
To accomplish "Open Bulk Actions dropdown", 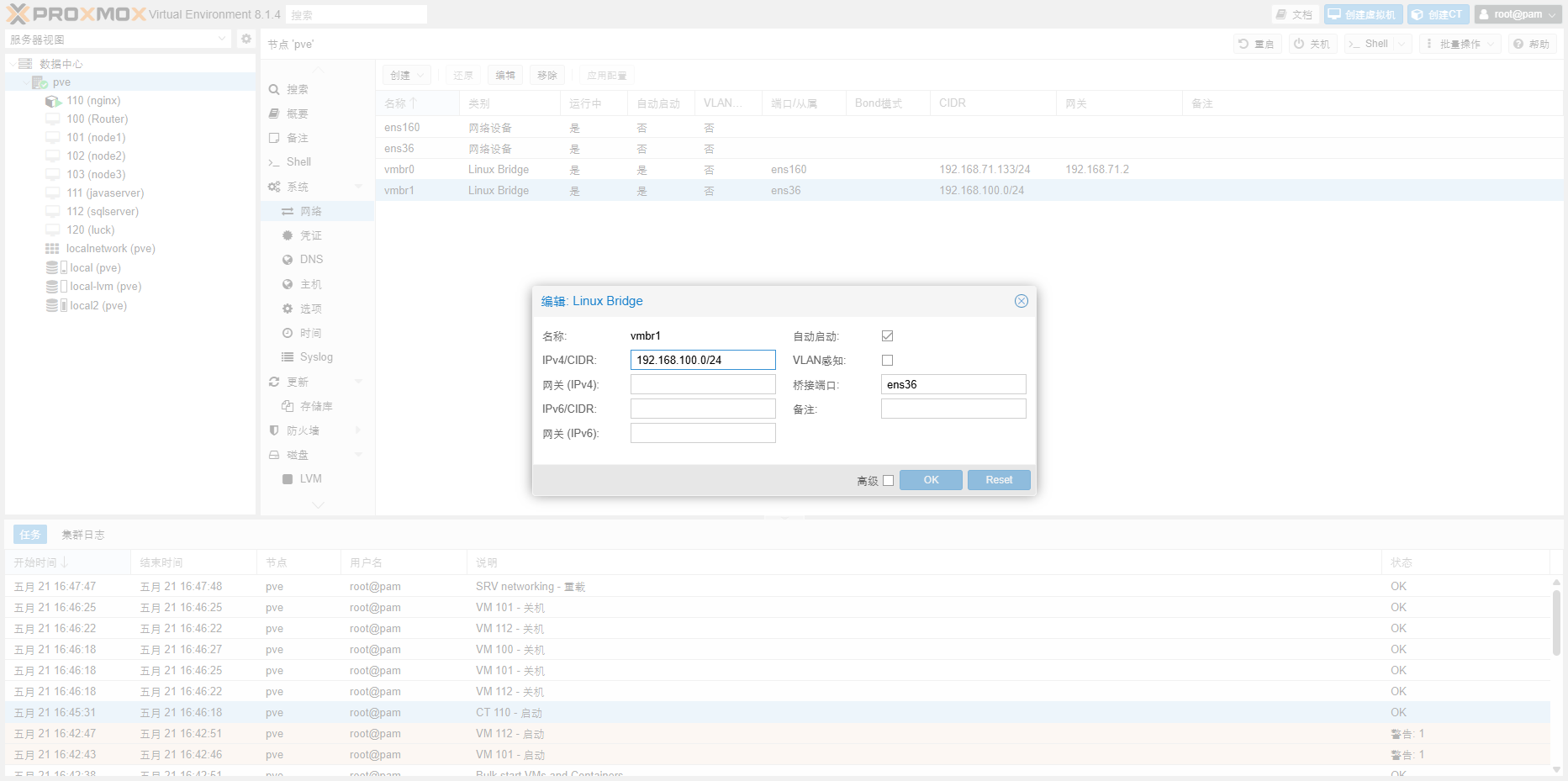I will coord(1460,44).
